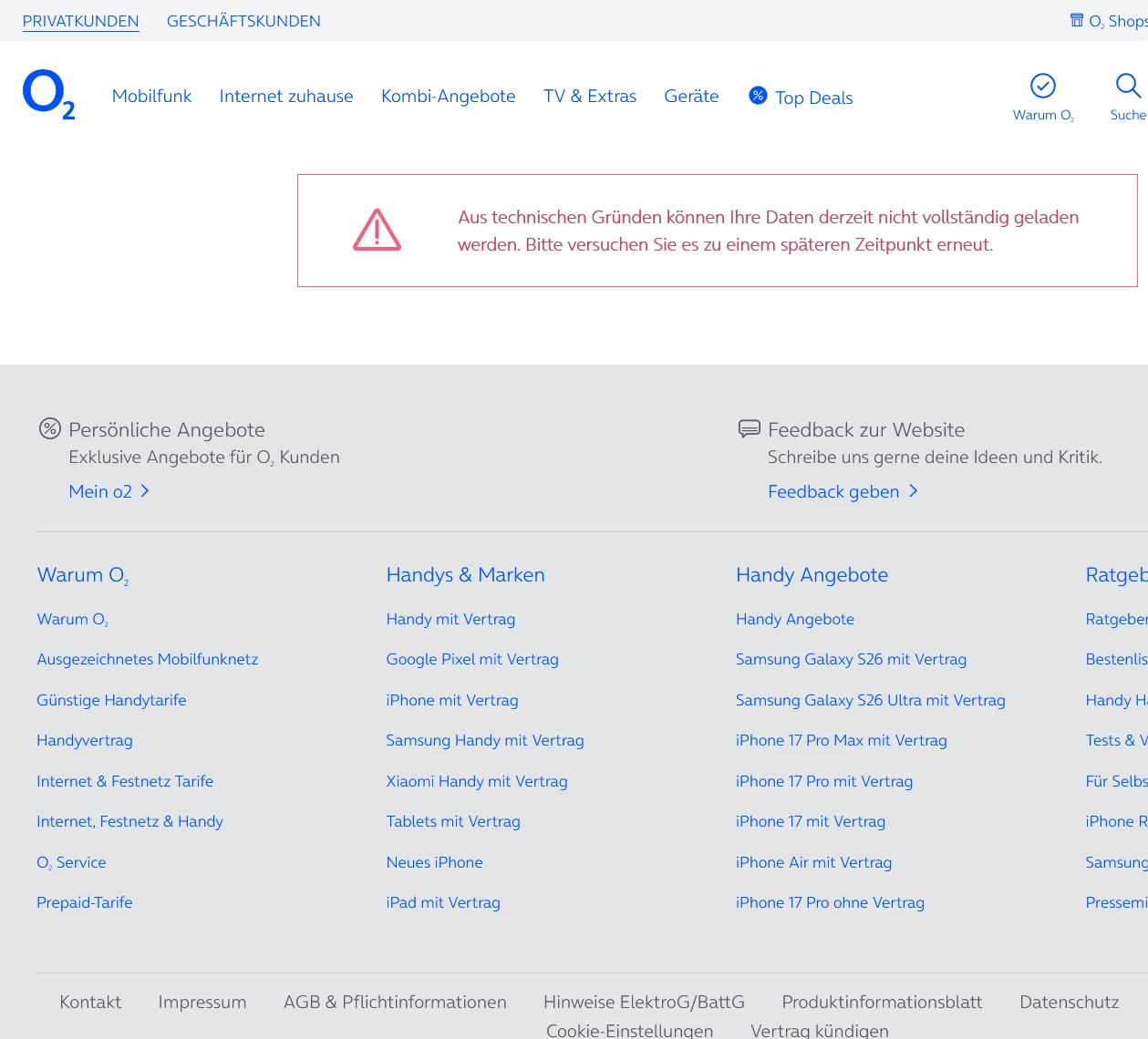The height and width of the screenshot is (1039, 1148).
Task: Open Vertrag kündigen link
Action: [x=820, y=1030]
